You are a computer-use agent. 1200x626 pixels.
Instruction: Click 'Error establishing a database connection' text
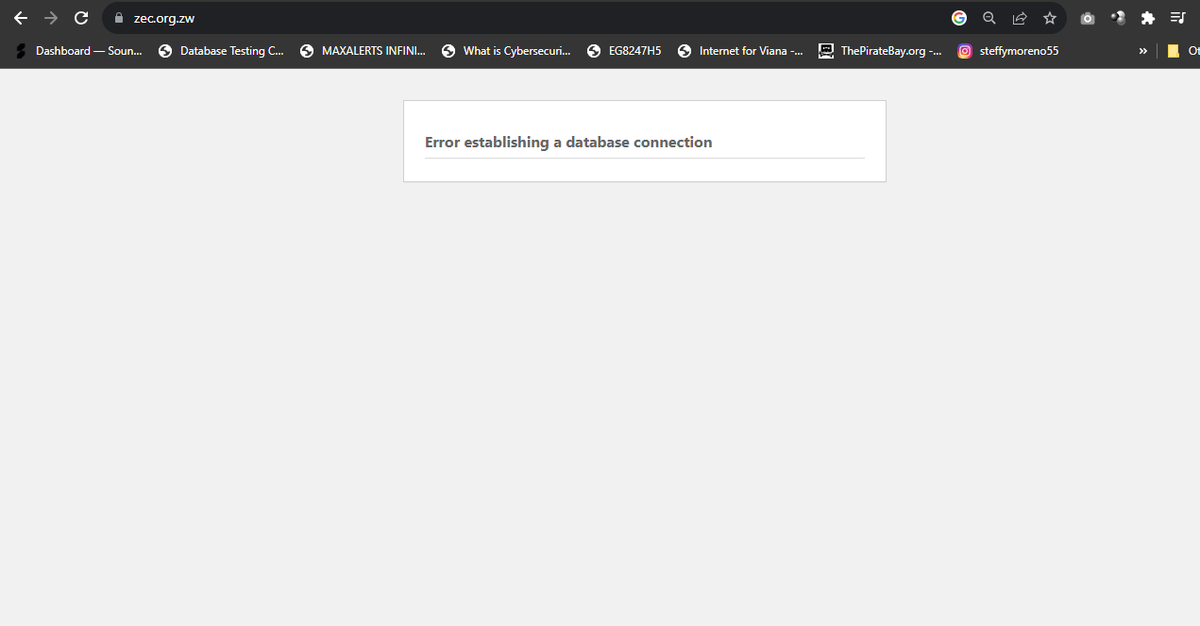(568, 142)
